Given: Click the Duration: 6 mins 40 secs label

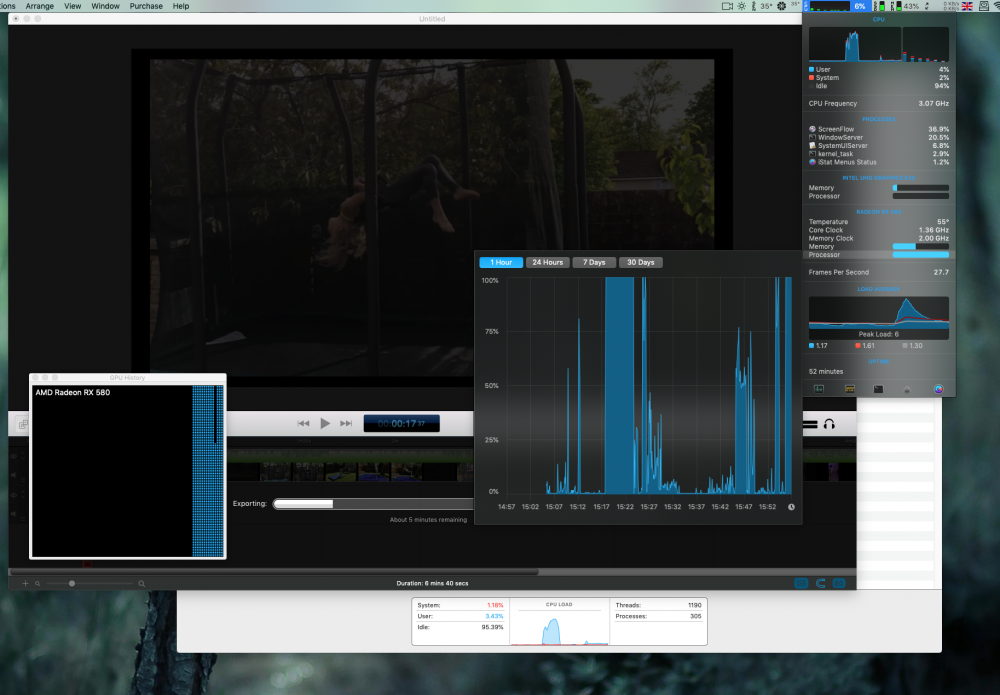Looking at the screenshot, I should click(x=432, y=583).
